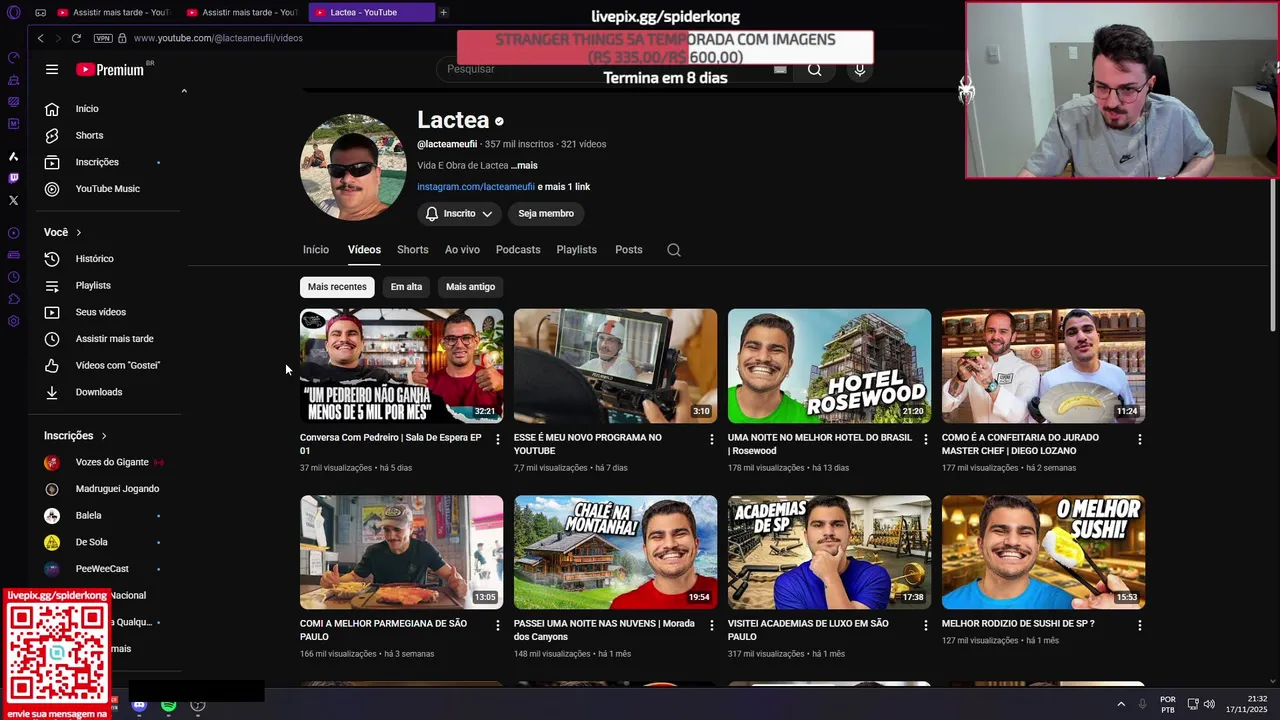Select Mais recentes sort chip
The image size is (1280, 720).
[x=337, y=287]
